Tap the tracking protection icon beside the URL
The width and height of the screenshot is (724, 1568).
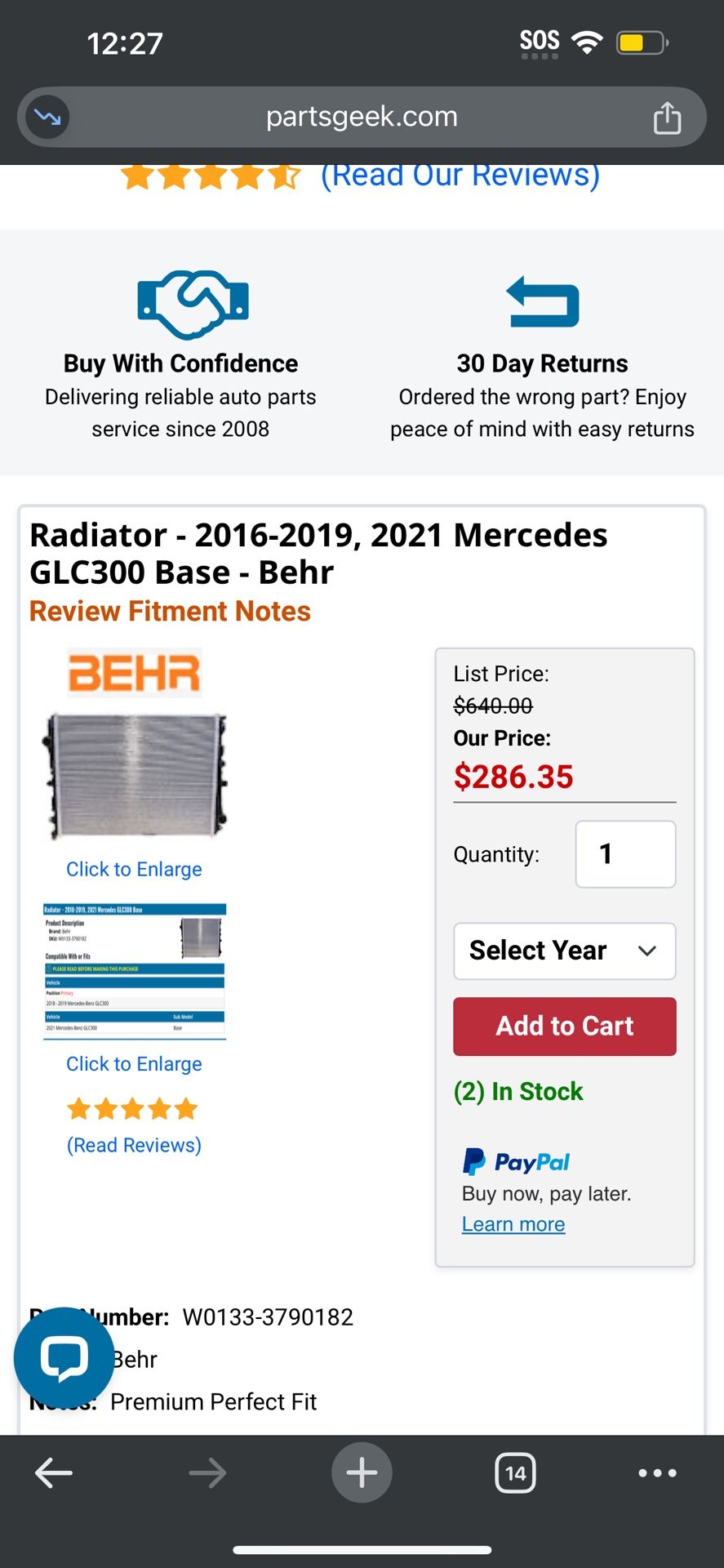[x=47, y=118]
